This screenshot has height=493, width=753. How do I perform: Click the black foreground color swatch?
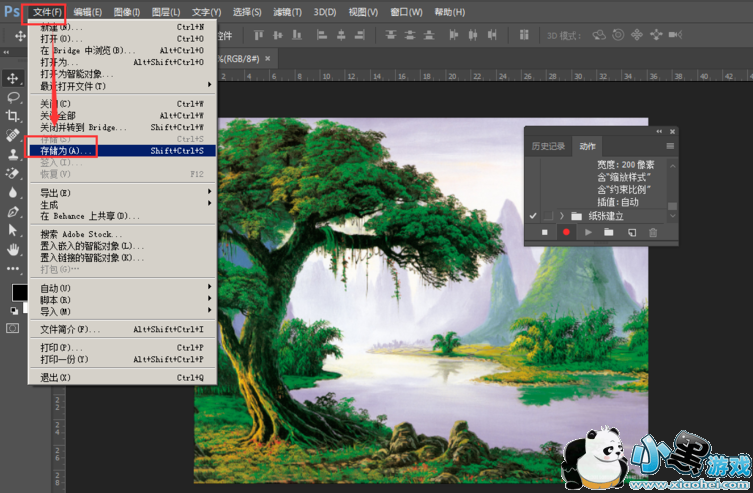pyautogui.click(x=19, y=292)
